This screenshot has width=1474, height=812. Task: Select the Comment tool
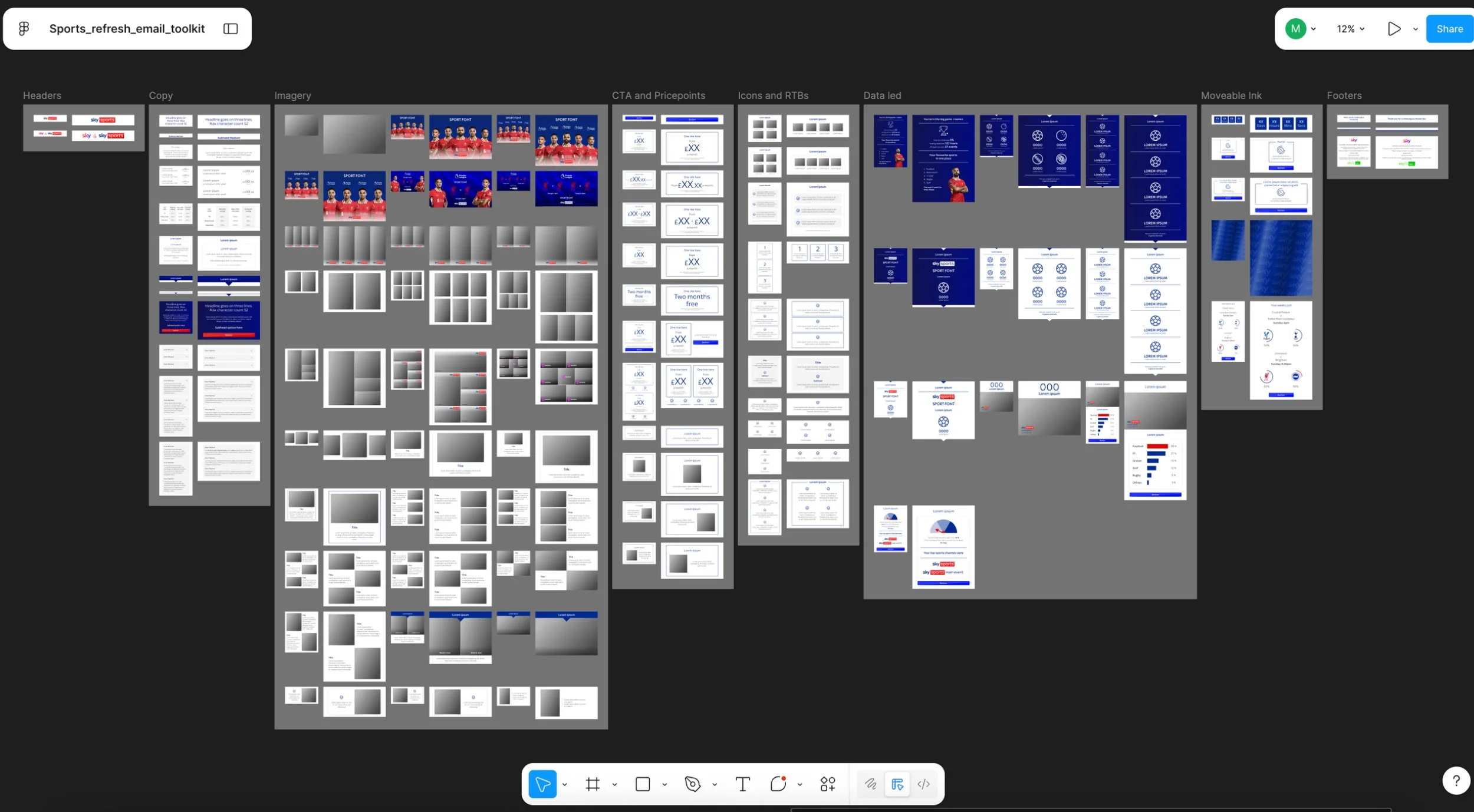coord(778,784)
